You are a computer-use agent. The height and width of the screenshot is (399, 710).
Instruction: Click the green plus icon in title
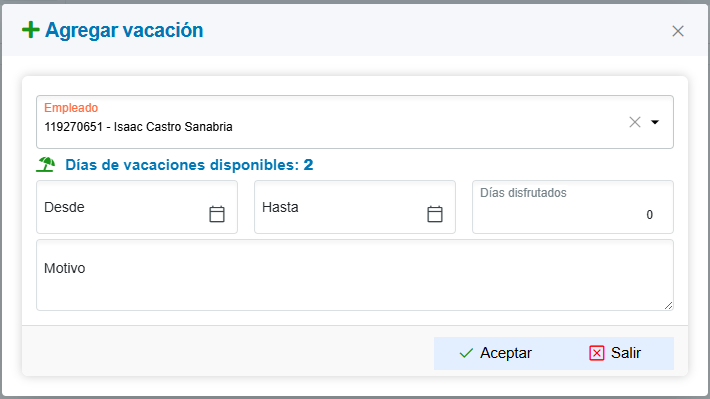[31, 30]
